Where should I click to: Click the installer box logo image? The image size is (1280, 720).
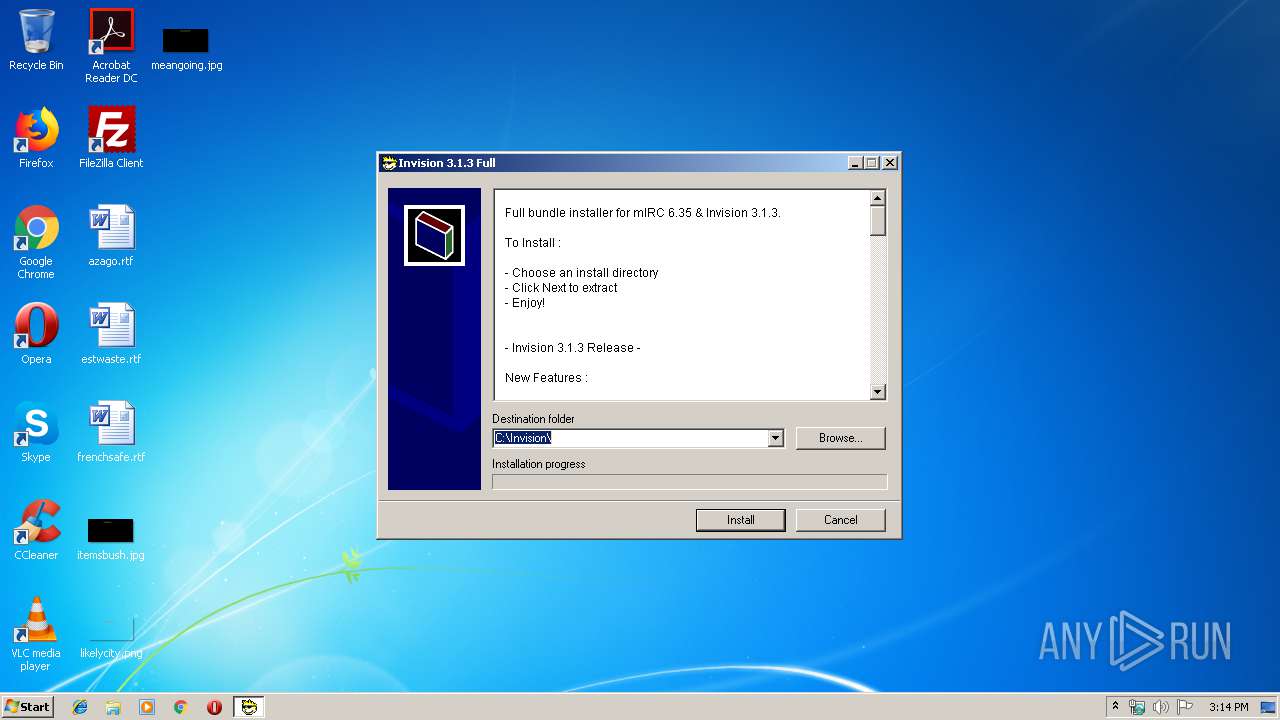(x=434, y=236)
